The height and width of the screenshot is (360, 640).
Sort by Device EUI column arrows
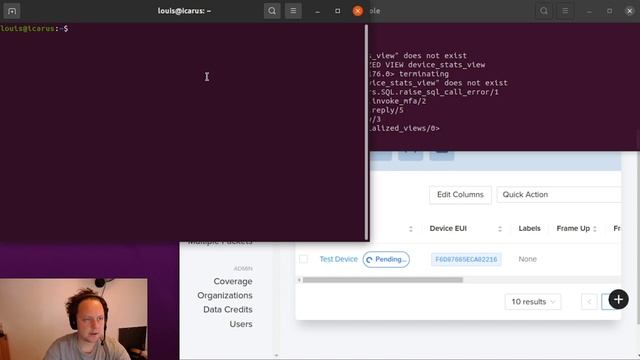pyautogui.click(x=500, y=229)
